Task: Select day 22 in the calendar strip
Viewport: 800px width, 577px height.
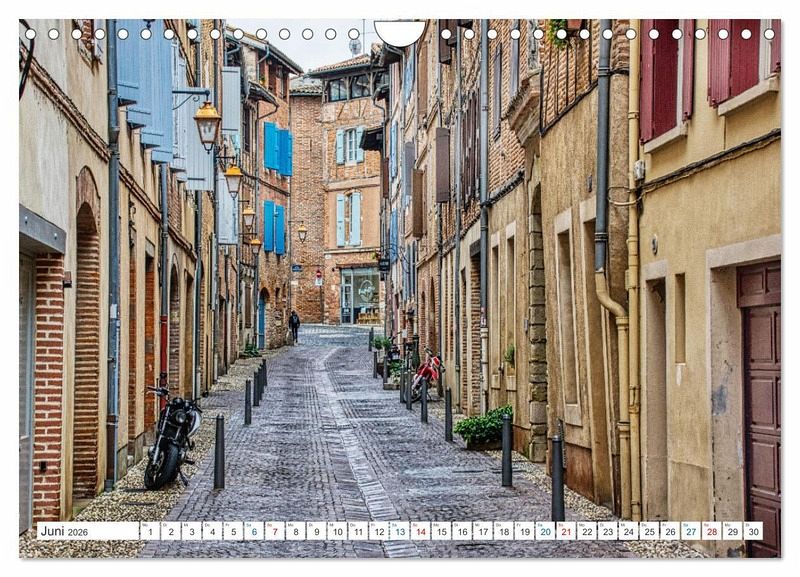Action: point(587,531)
